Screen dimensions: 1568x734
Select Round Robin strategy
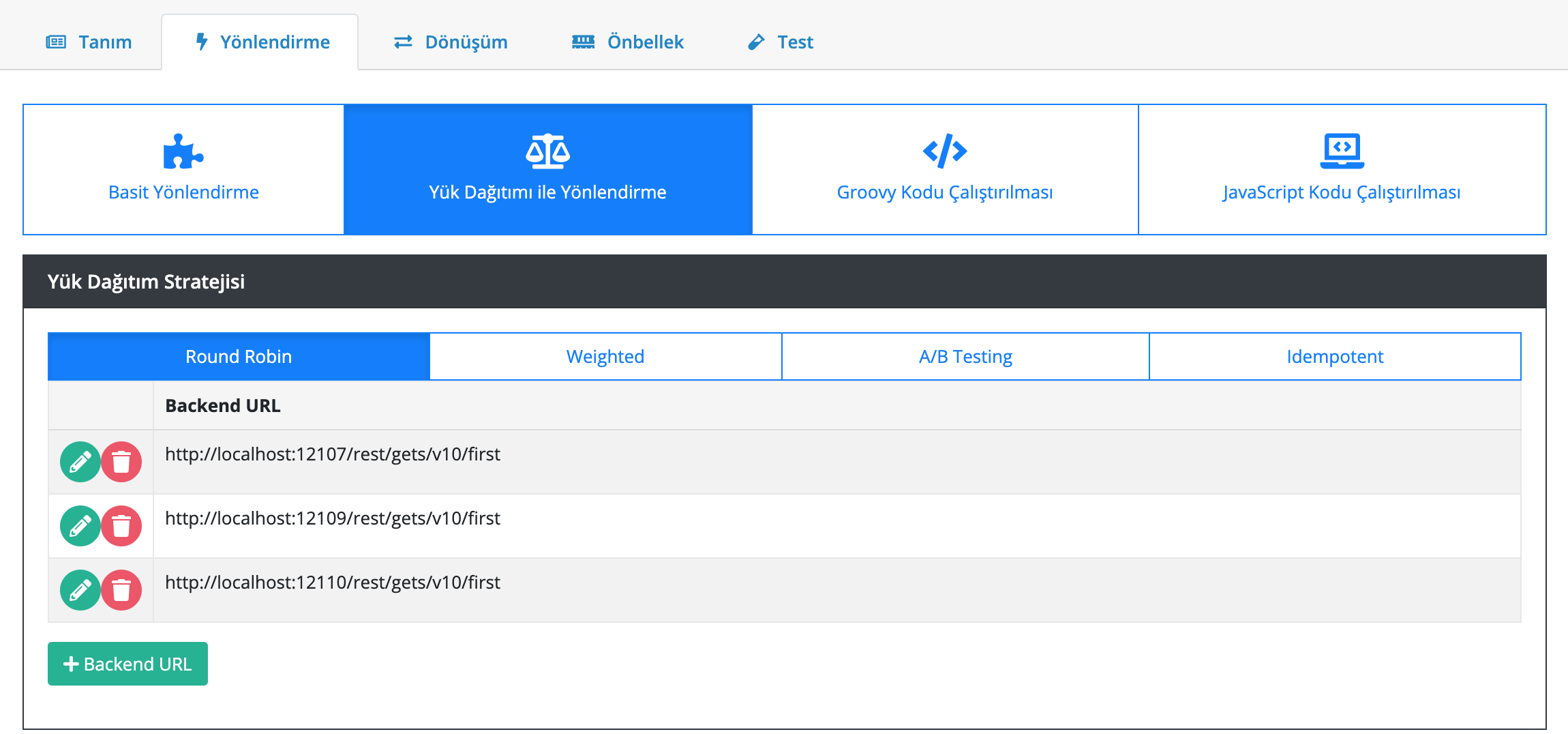click(x=239, y=357)
